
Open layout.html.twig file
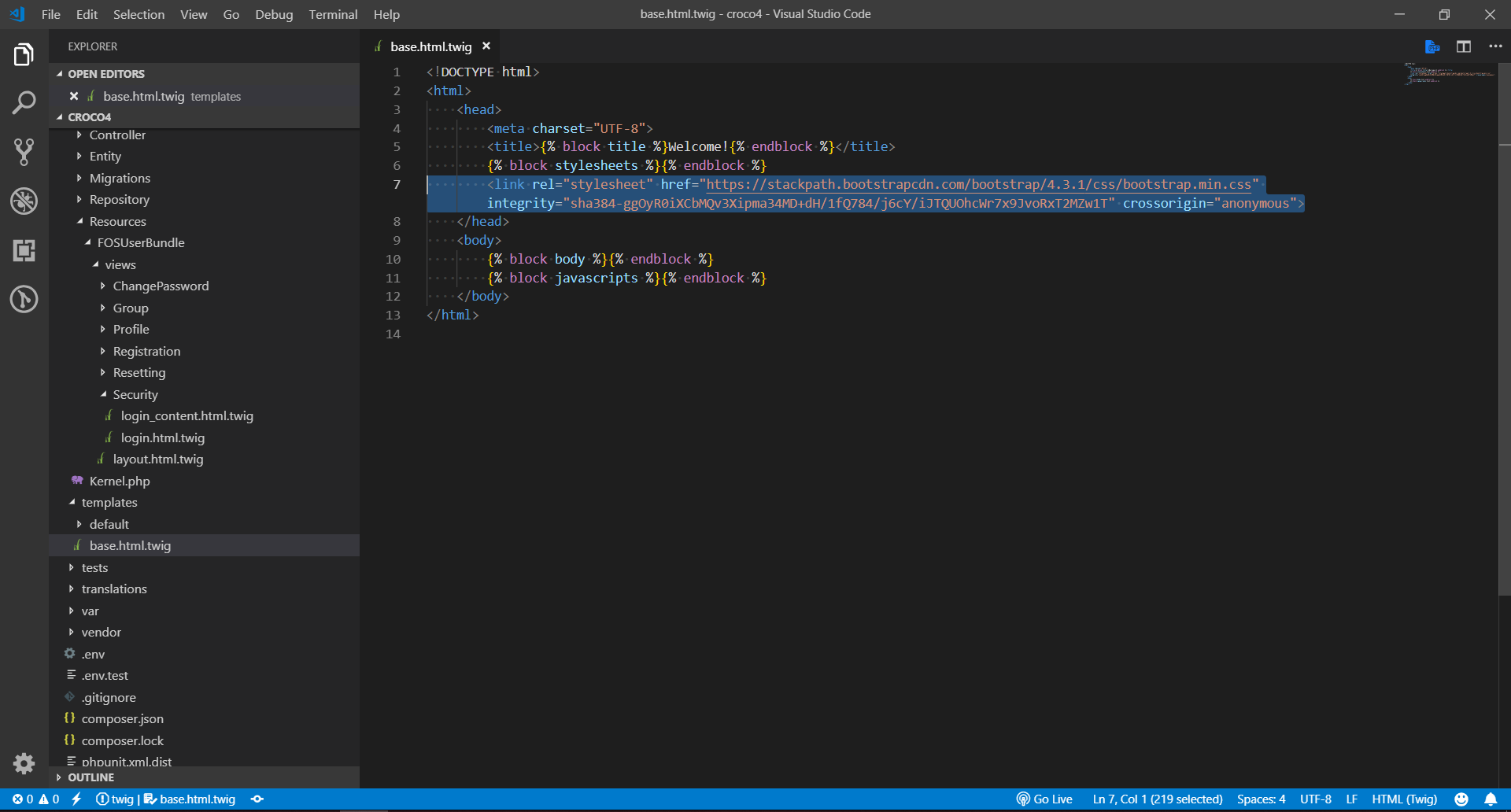(x=158, y=460)
